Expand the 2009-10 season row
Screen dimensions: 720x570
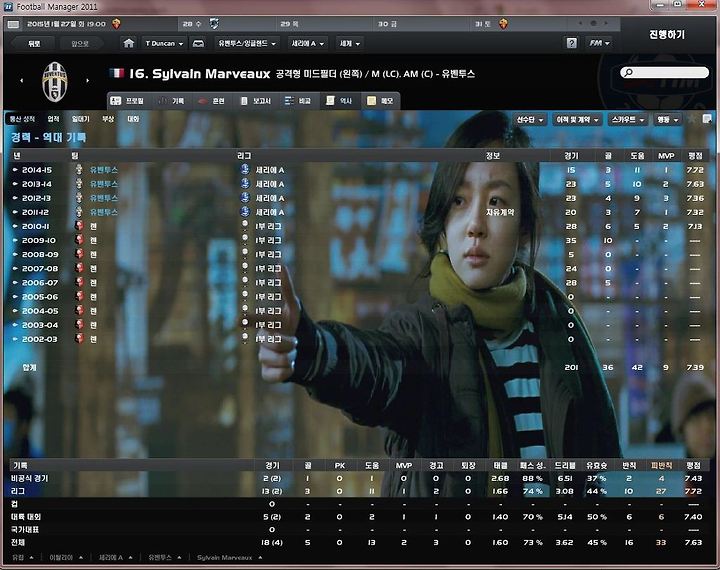click(x=15, y=240)
